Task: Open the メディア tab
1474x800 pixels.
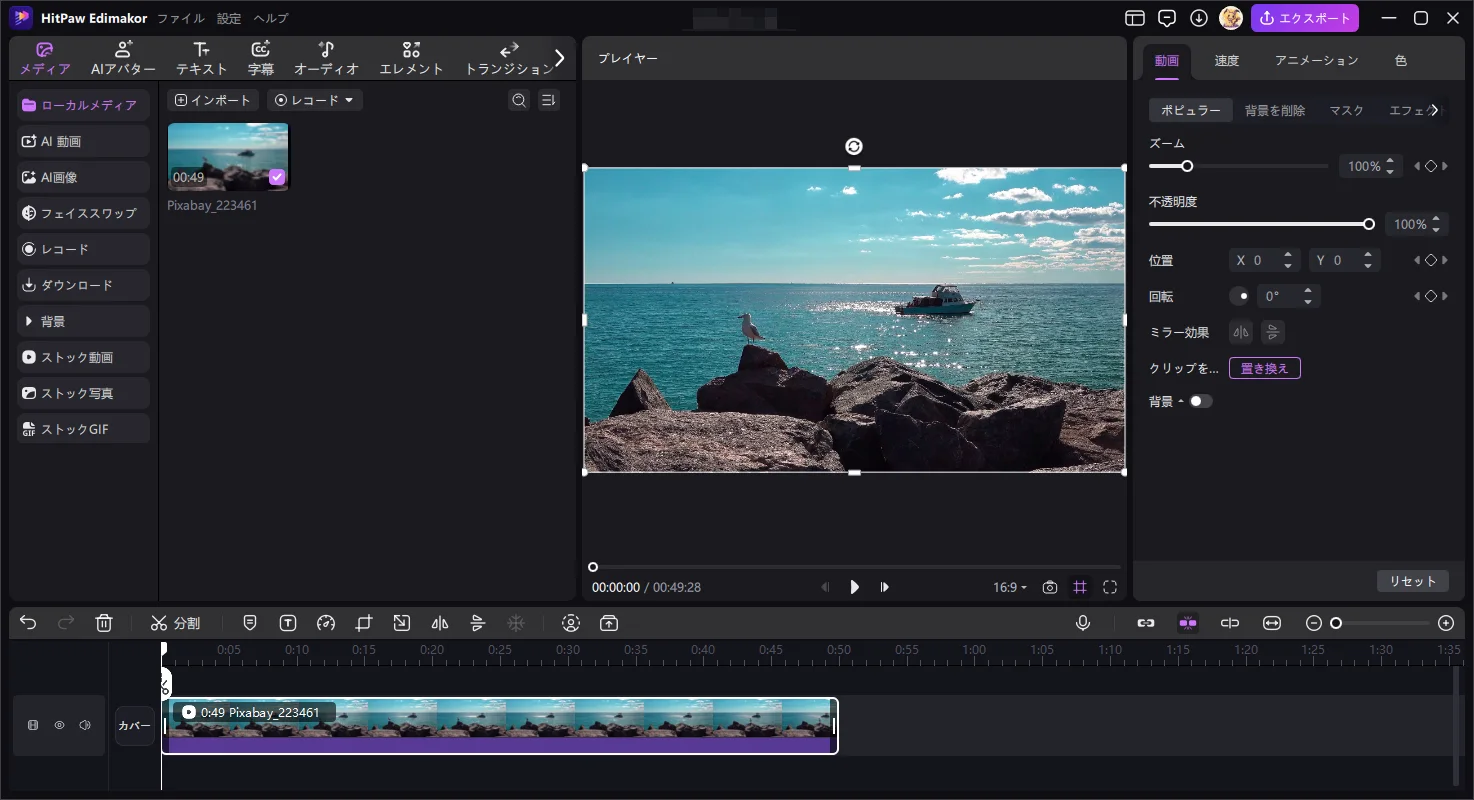Action: pyautogui.click(x=45, y=59)
